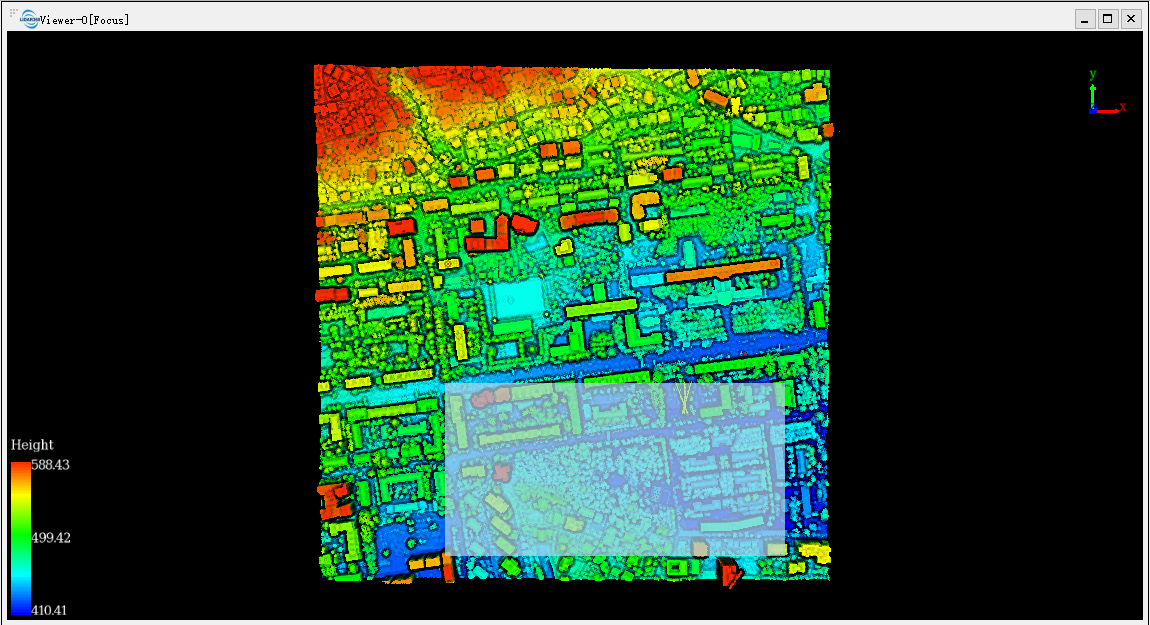Viewport: 1150px width, 625px height.
Task: Click the green y-axis label of the gizmo
Action: (1093, 74)
